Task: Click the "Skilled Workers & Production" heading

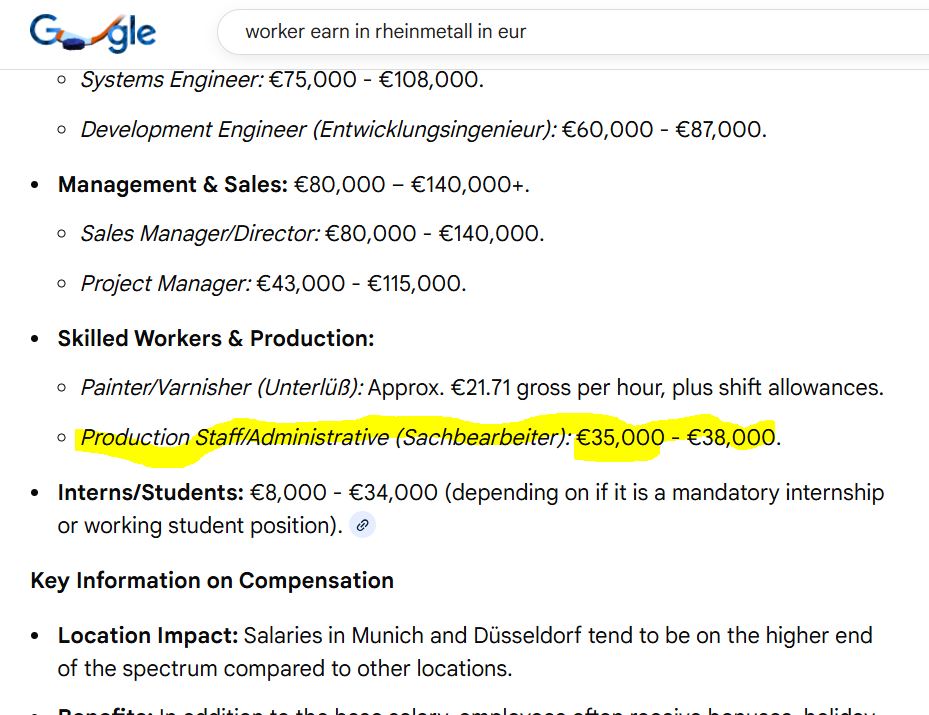Action: tap(215, 338)
